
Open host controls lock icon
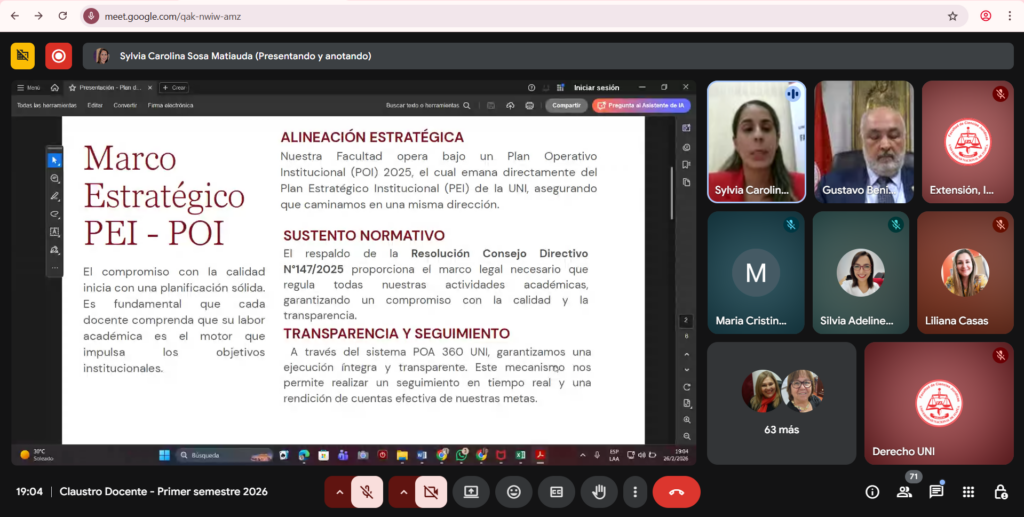coord(1000,492)
